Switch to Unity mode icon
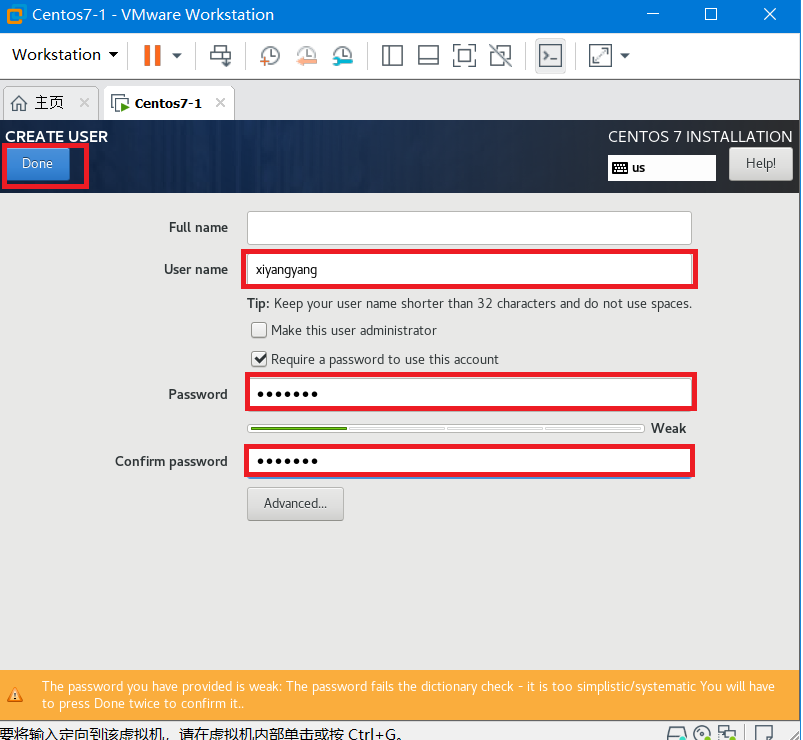 (x=500, y=55)
